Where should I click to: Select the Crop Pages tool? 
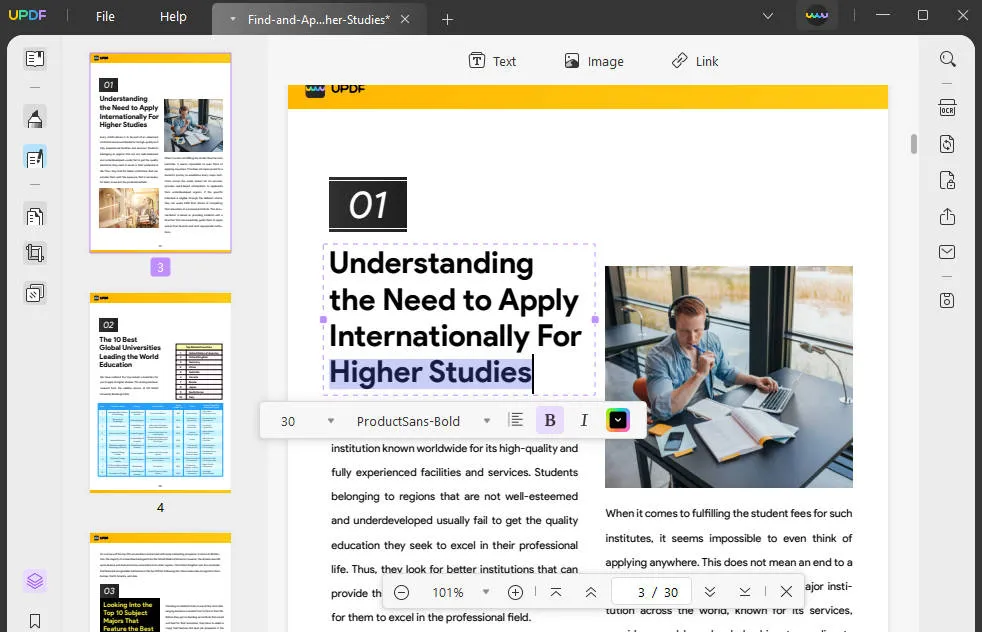tap(35, 252)
